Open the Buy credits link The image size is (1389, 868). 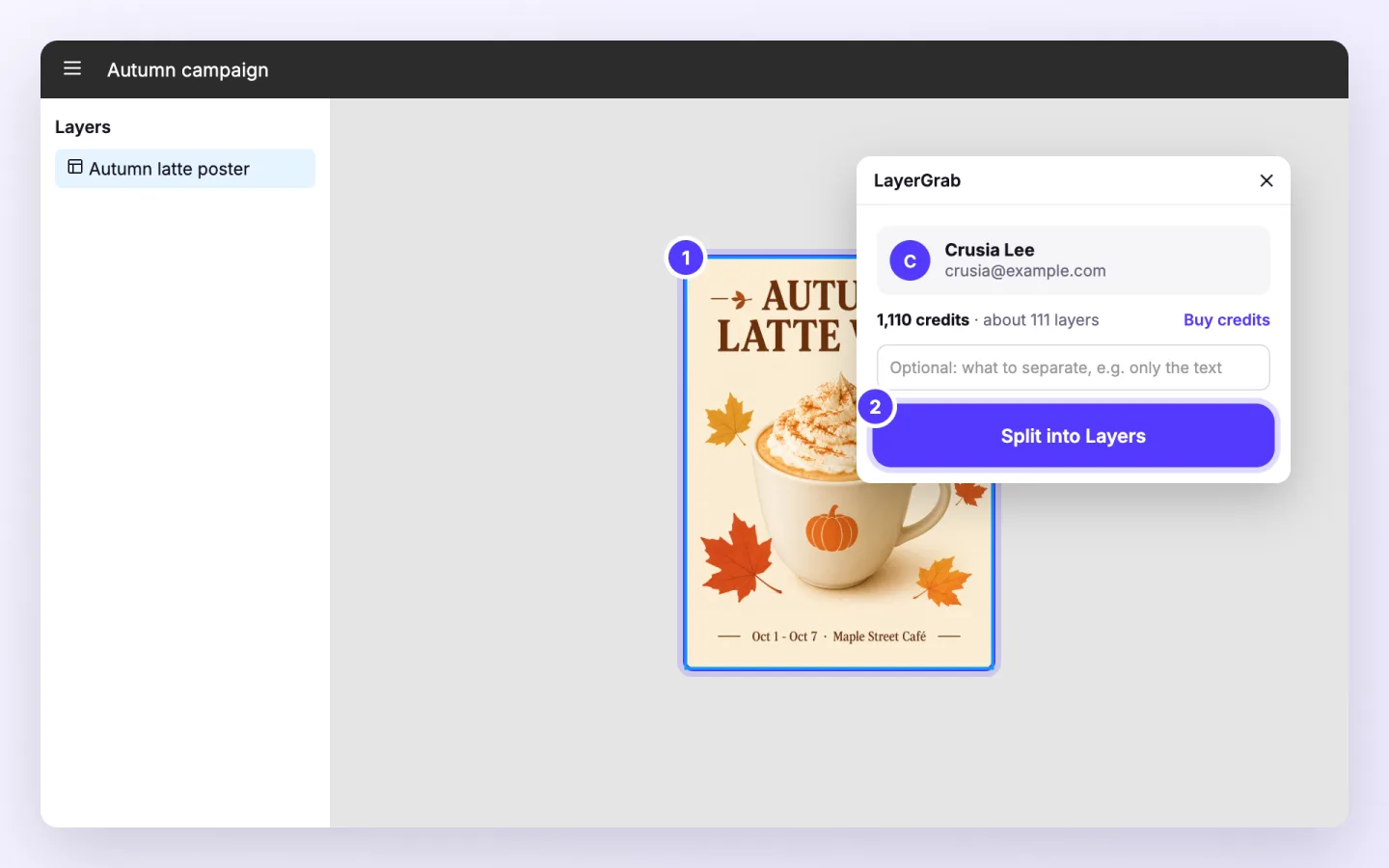[x=1226, y=320]
